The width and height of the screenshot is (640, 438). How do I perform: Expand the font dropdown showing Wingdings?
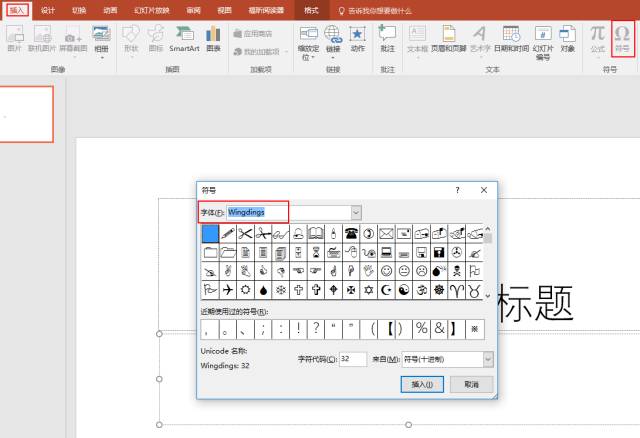[356, 212]
